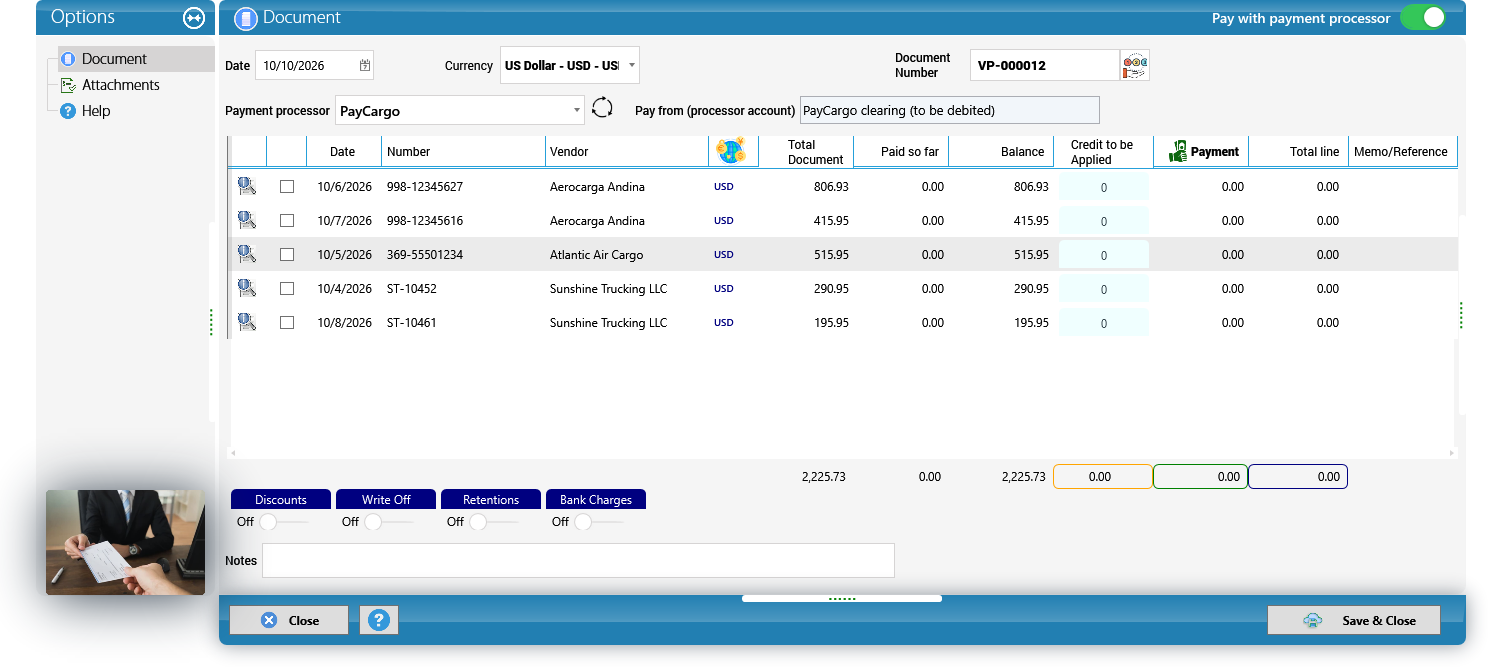The height and width of the screenshot is (667, 1488).
Task: View details of document ST-10452
Action: [247, 288]
